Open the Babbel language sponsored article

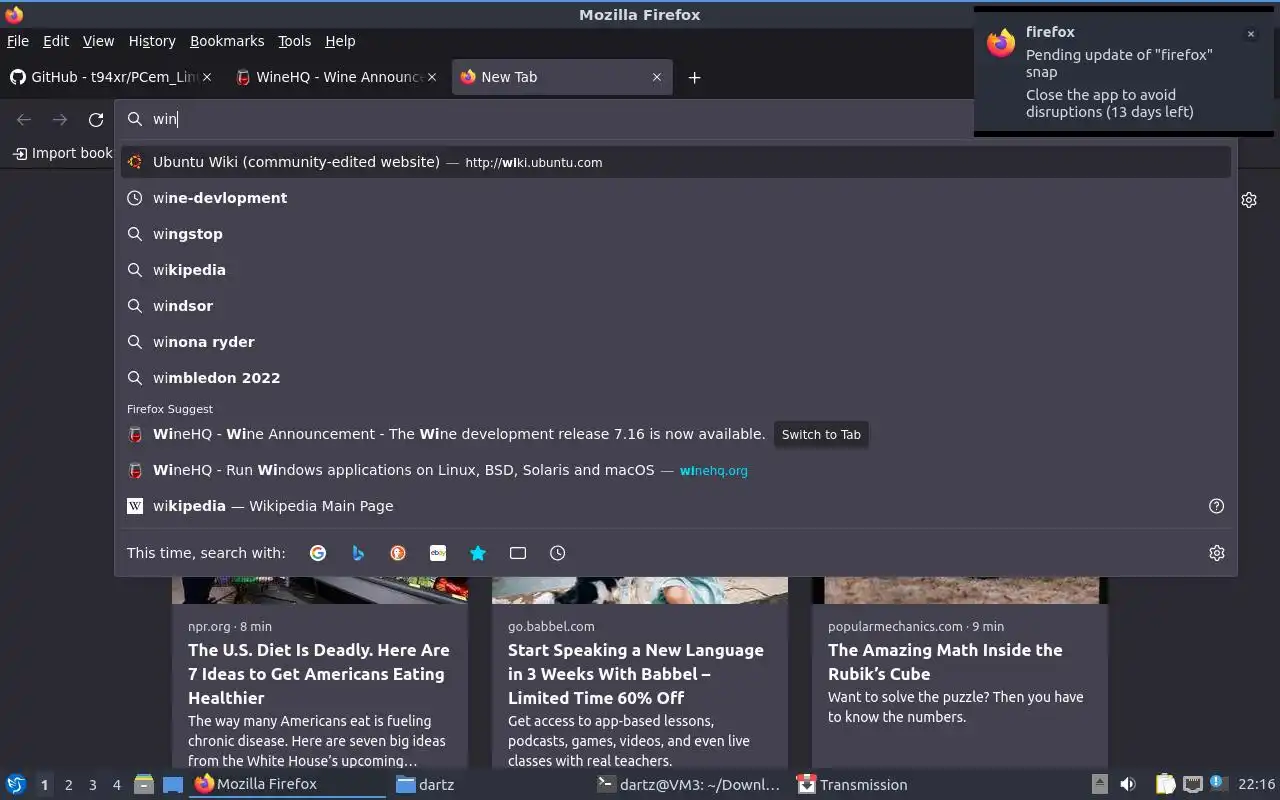640,673
